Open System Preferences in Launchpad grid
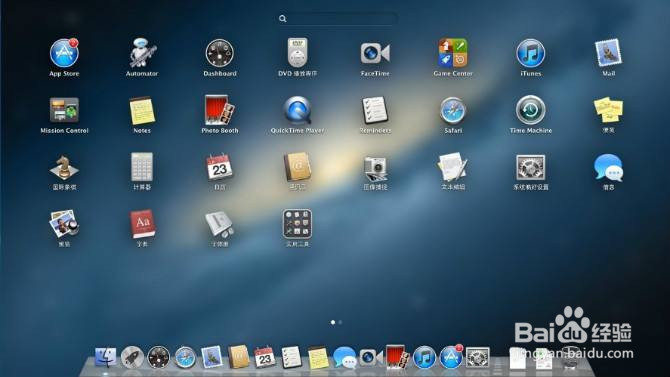This screenshot has width=670, height=377. tap(531, 167)
